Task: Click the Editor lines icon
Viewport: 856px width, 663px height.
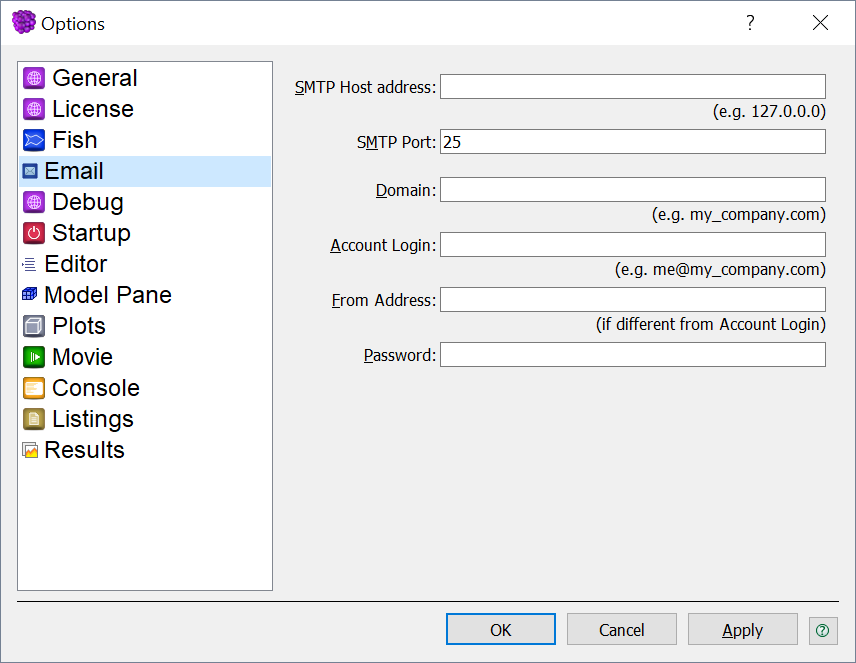Action: tap(29, 264)
